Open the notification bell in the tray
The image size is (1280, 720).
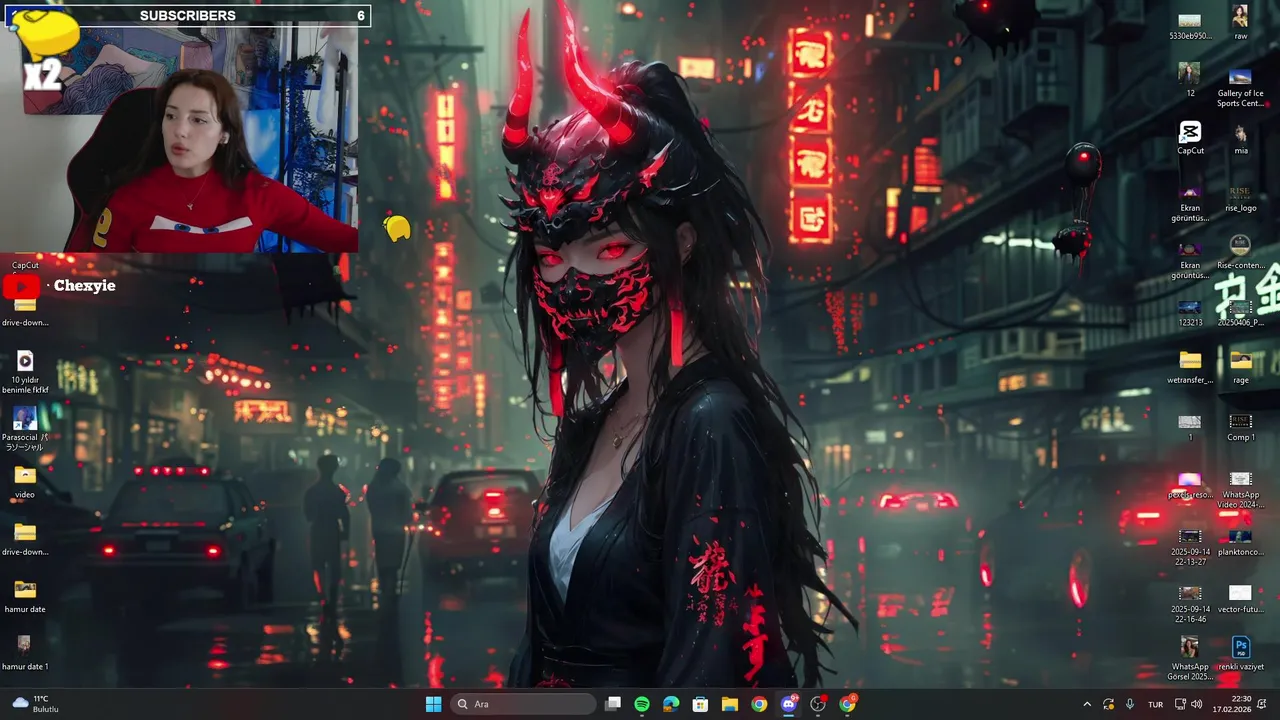pyautogui.click(x=1263, y=704)
